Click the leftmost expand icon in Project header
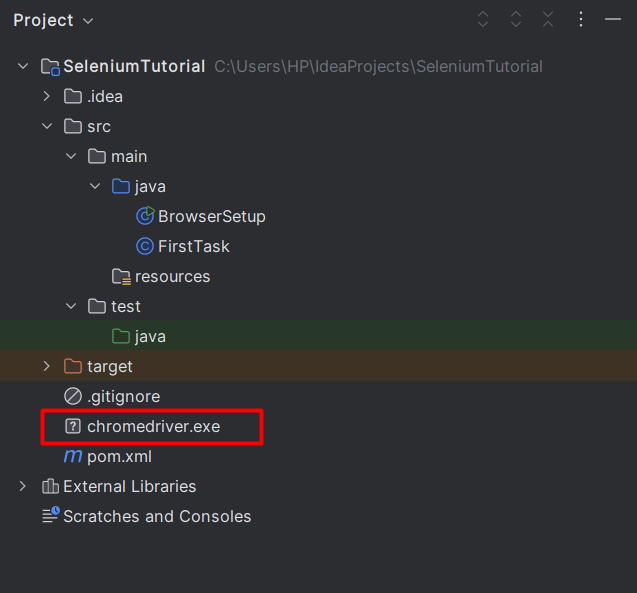637x593 pixels. pyautogui.click(x=483, y=19)
